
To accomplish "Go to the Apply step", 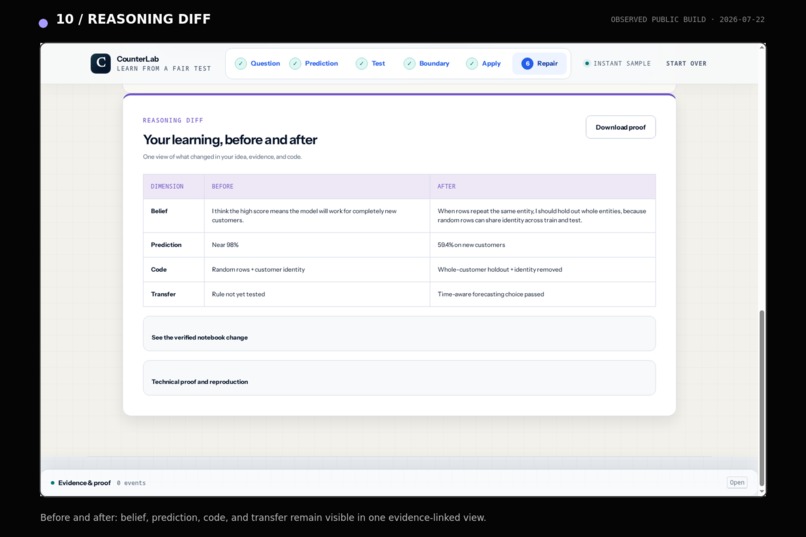I will pos(484,64).
